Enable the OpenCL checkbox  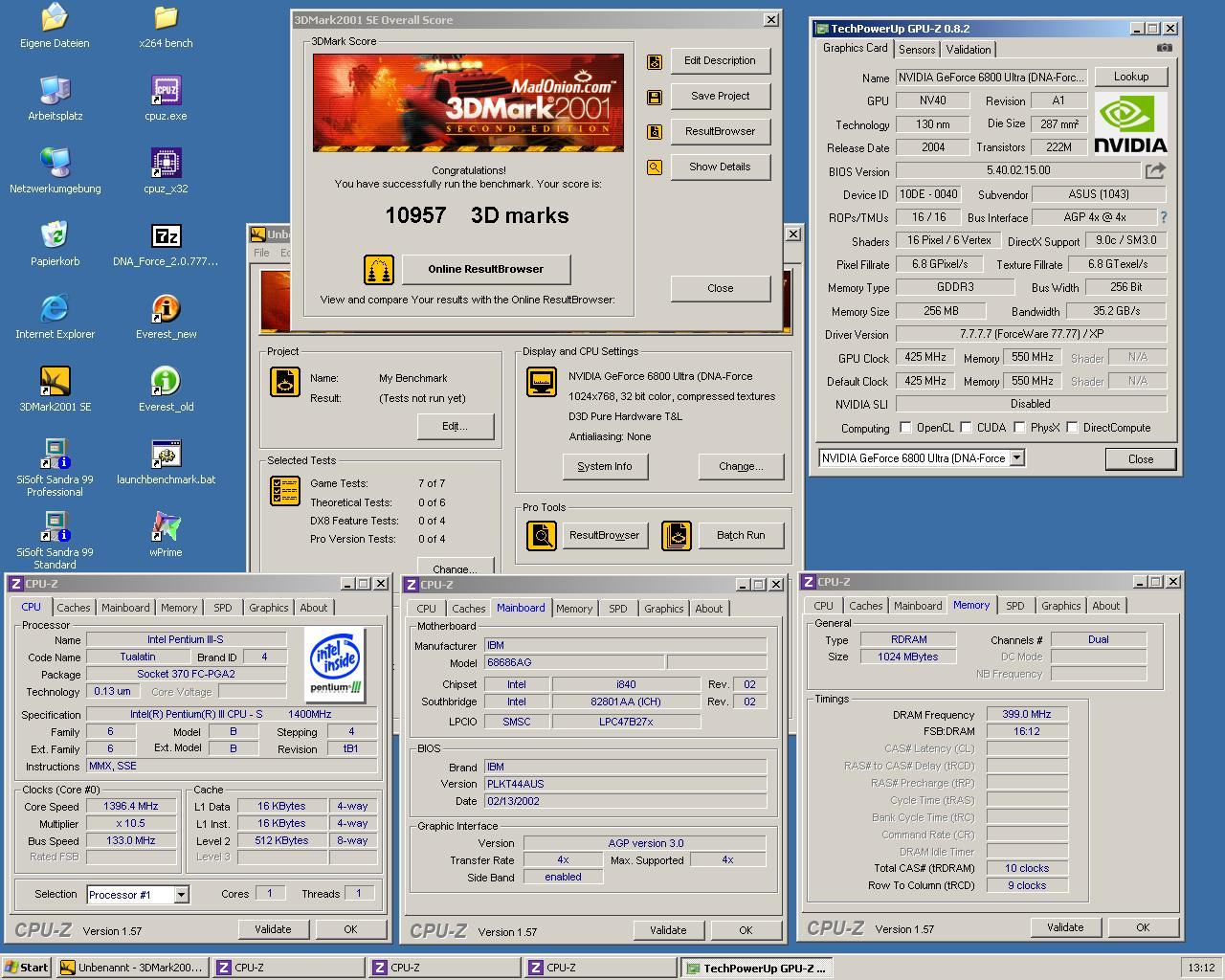(905, 428)
